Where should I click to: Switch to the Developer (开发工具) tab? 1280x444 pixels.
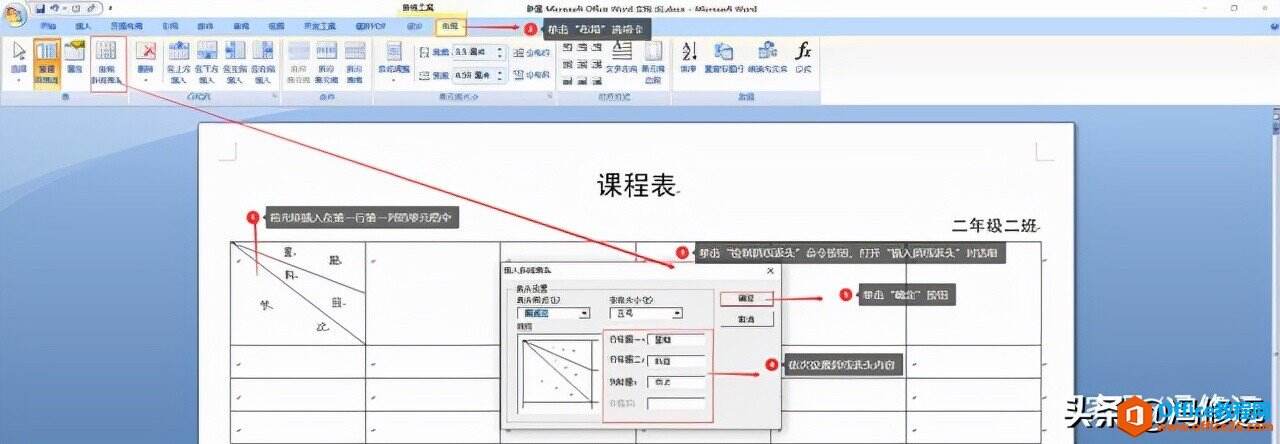coord(320,26)
